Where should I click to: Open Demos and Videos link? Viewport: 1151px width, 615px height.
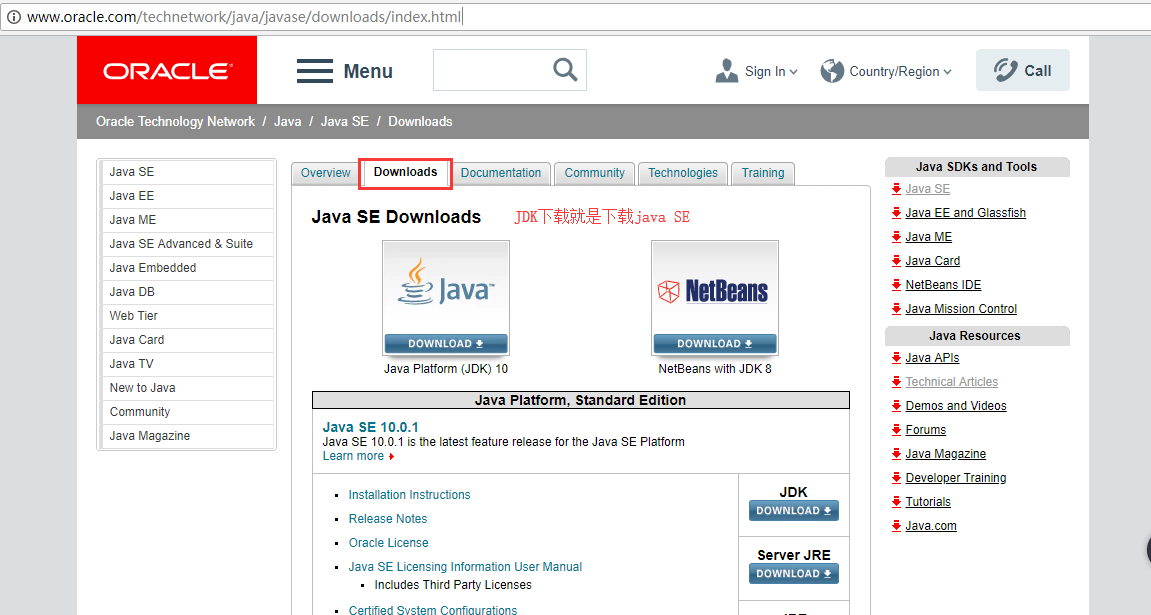tap(956, 406)
